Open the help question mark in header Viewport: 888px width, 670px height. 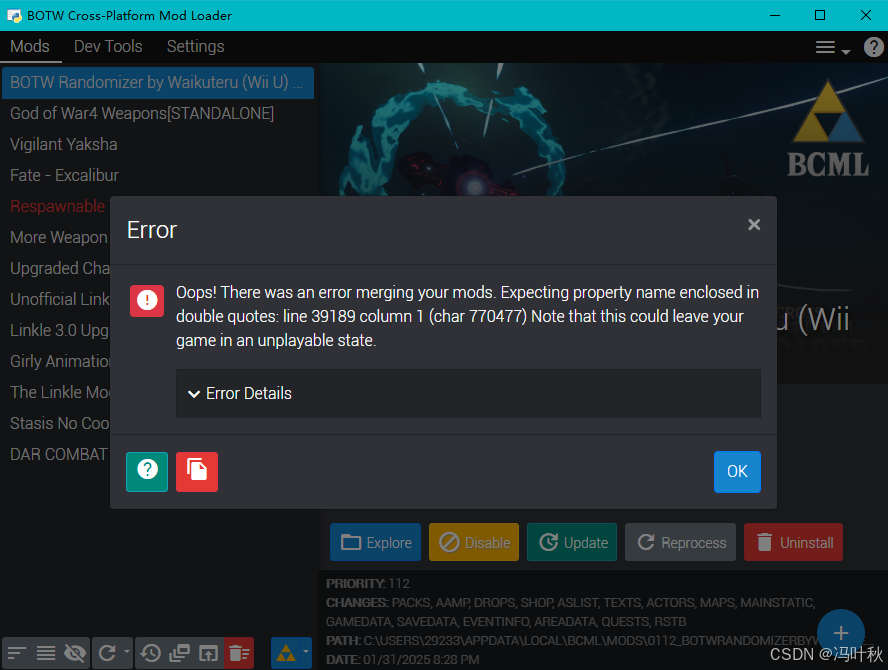pyautogui.click(x=873, y=47)
